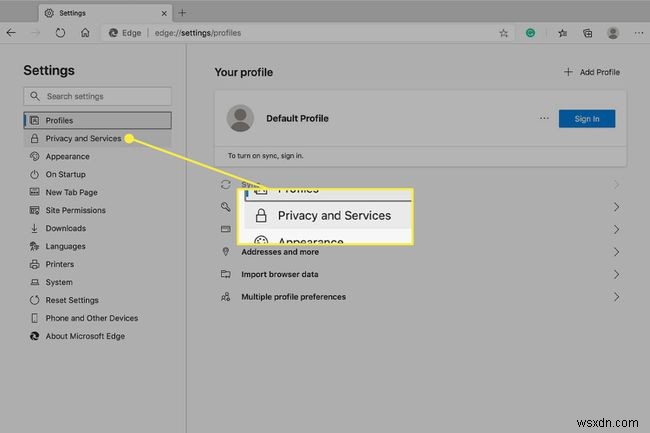Expand the Sync row chevron

[x=616, y=184]
